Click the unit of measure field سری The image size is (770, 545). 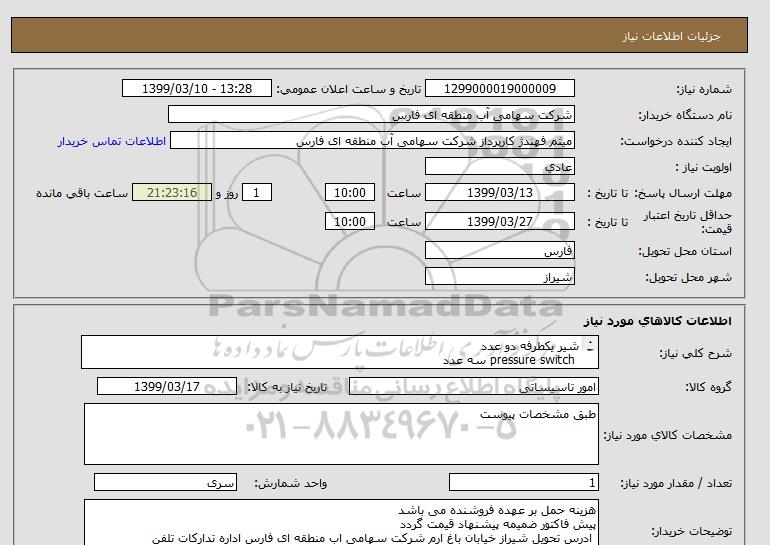tap(165, 482)
